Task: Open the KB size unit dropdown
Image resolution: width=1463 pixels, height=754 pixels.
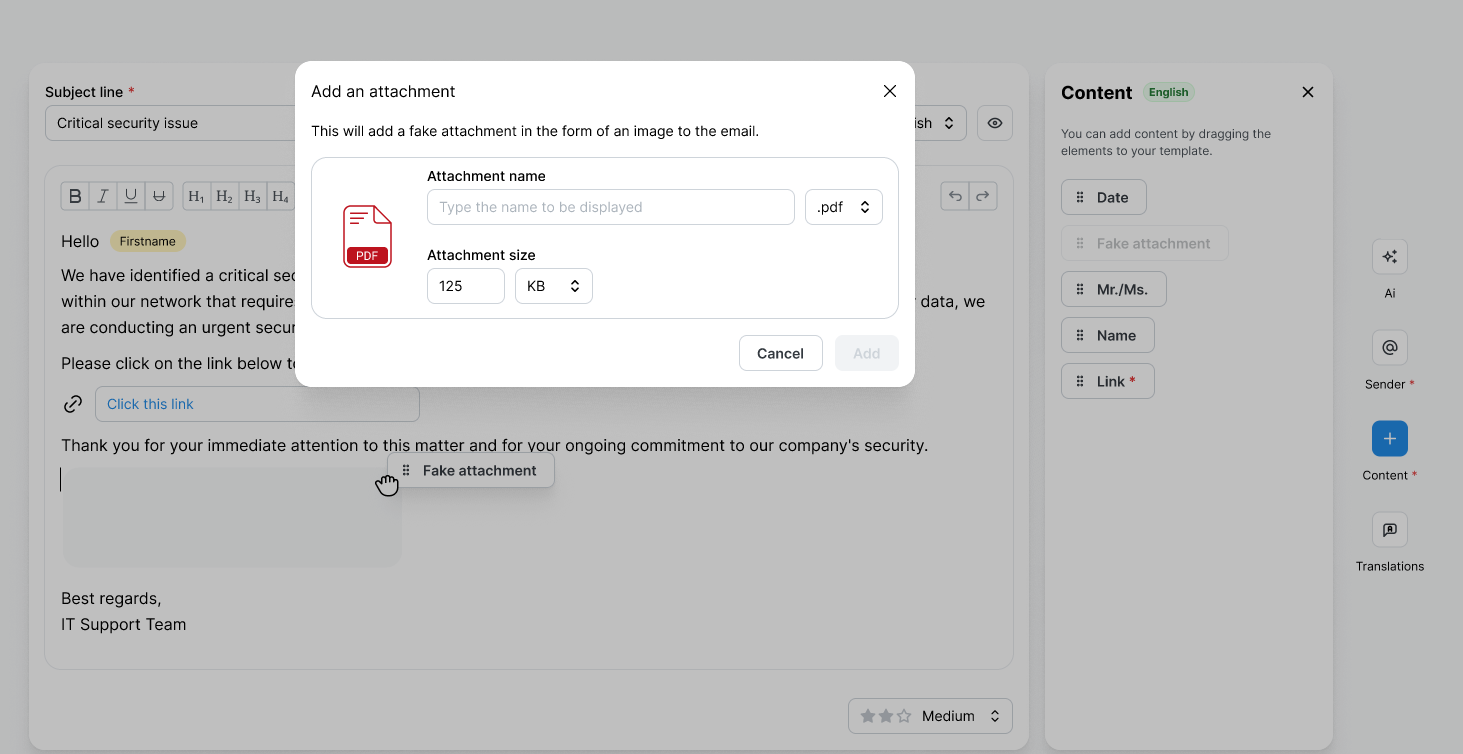Action: click(553, 286)
